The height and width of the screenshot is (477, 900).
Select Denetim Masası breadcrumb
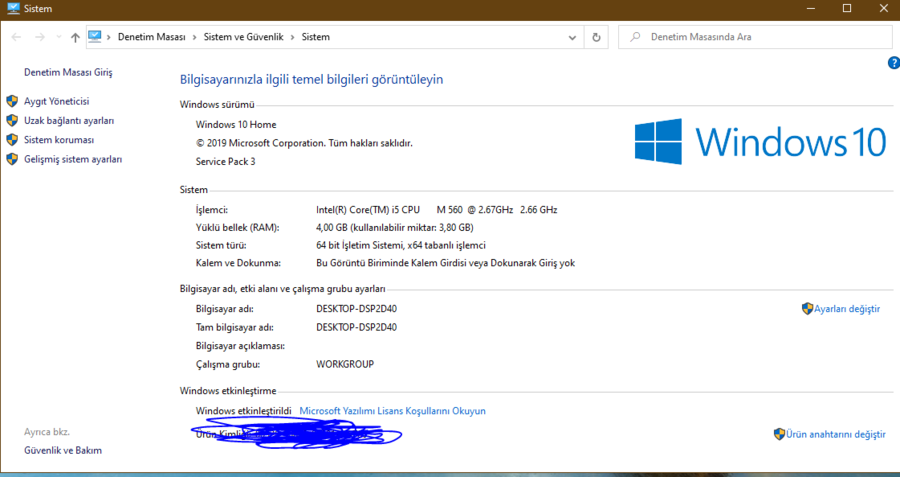pos(152,37)
